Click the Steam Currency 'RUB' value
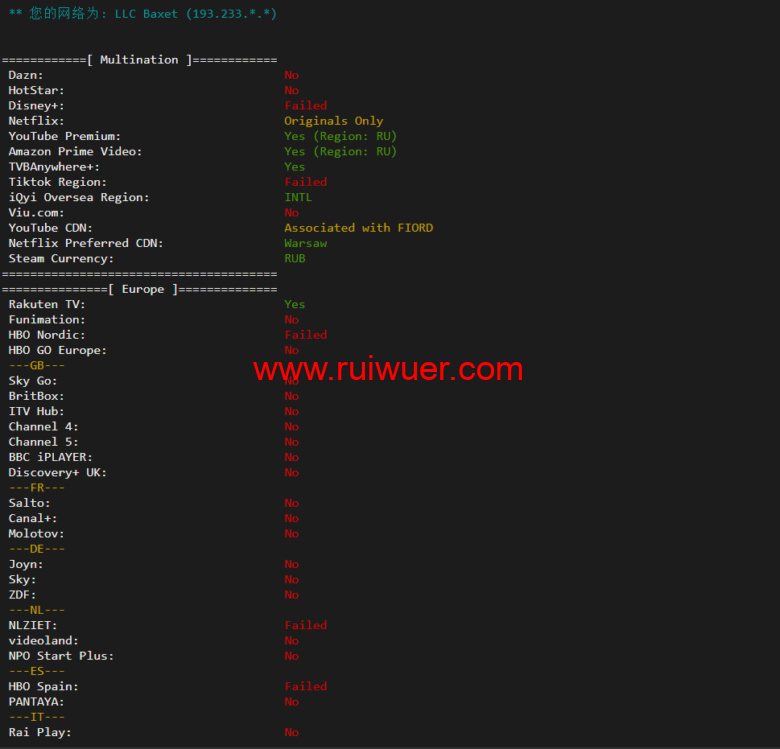Viewport: 780px width, 749px height. [x=295, y=259]
